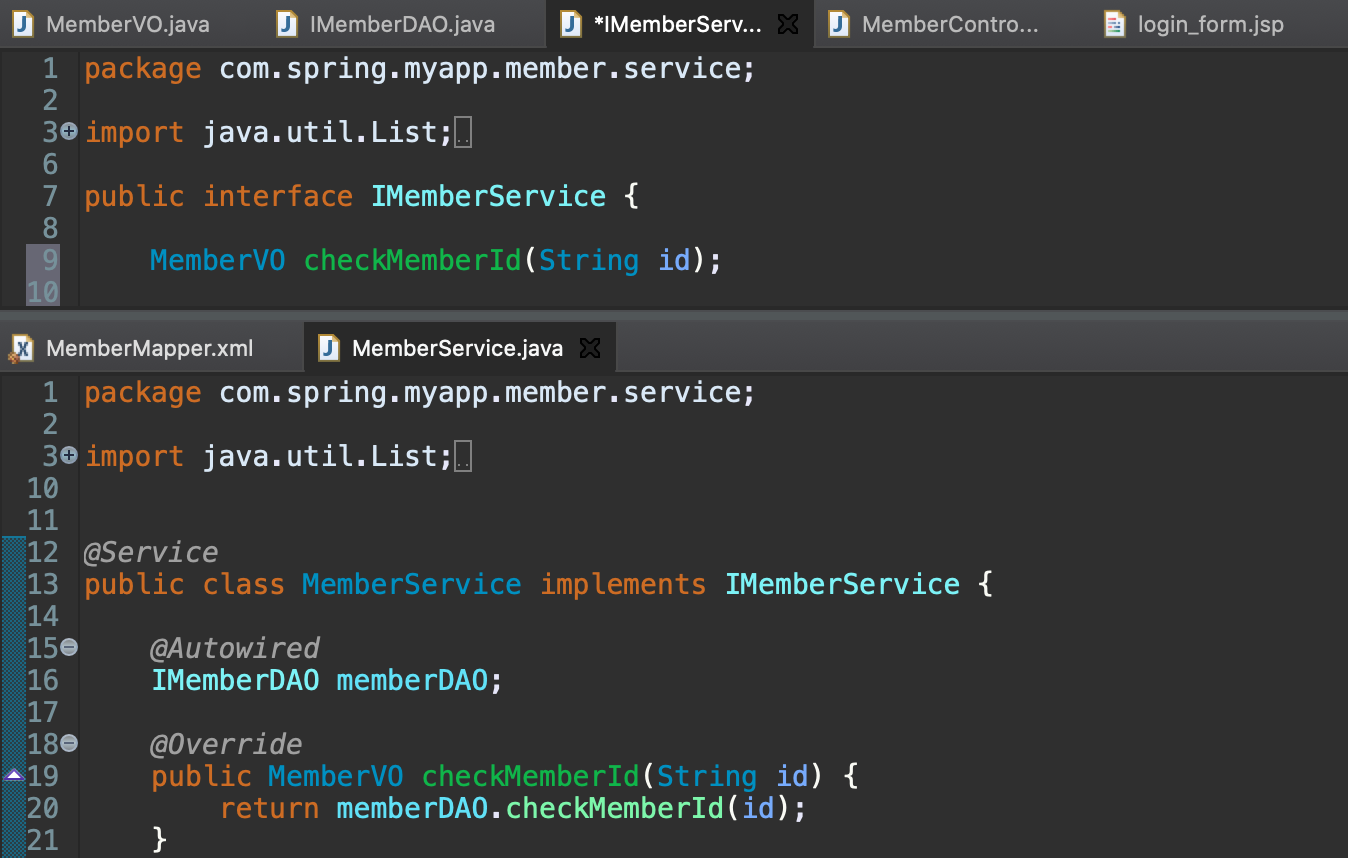The image size is (1348, 858).
Task: Click memberDAO reference in return statement
Action: point(411,808)
